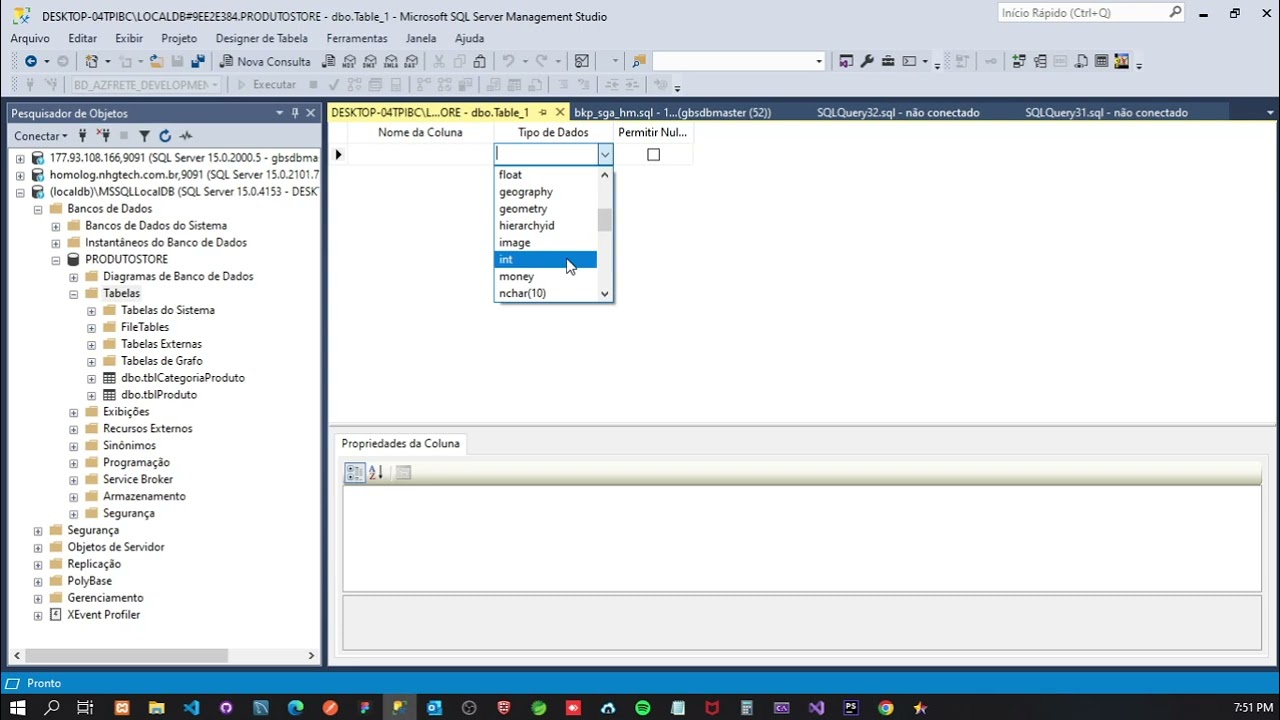Open Photoshop from the taskbar

[851, 708]
